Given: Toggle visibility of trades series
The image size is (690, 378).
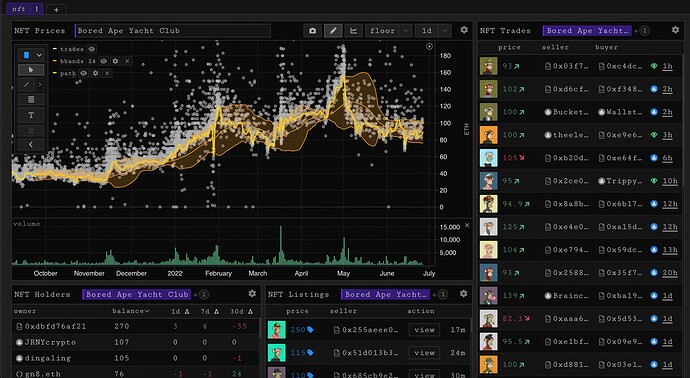Looking at the screenshot, I should pyautogui.click(x=92, y=49).
